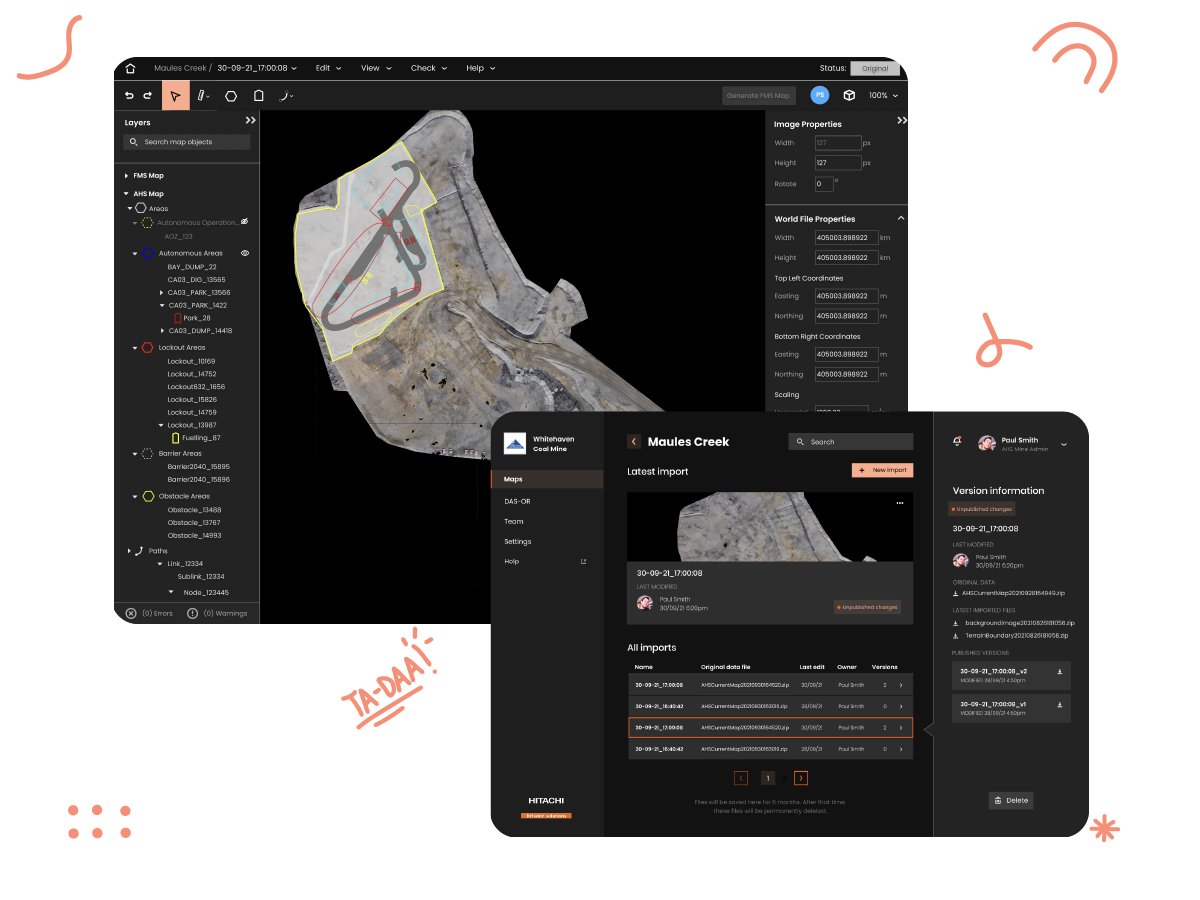Select the rectangle shape tool
This screenshot has width=1200, height=900.
click(x=259, y=96)
